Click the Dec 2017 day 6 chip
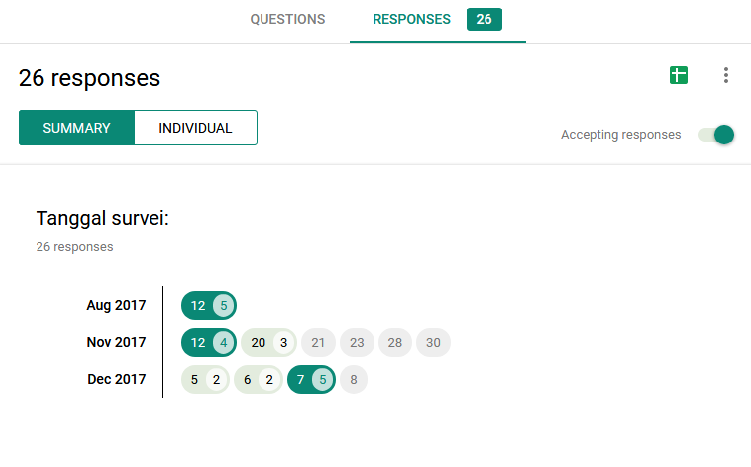The image size is (751, 467). [258, 380]
